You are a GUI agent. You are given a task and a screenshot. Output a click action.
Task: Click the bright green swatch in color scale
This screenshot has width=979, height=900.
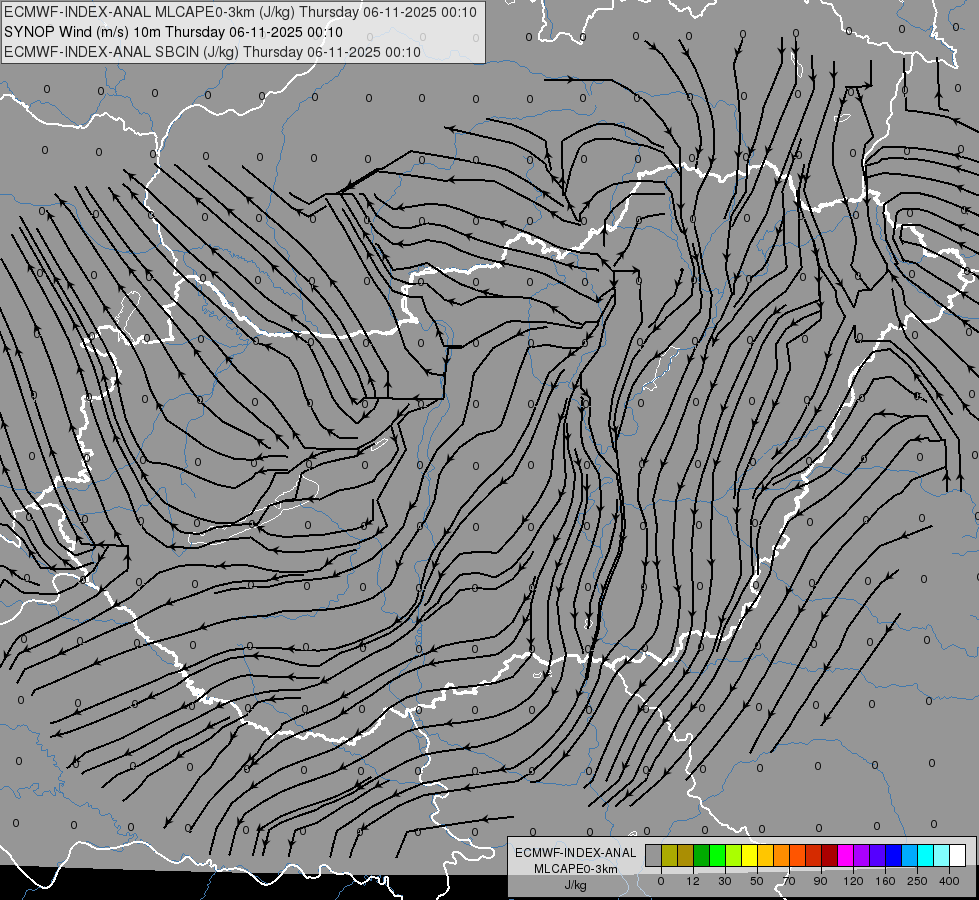[717, 855]
